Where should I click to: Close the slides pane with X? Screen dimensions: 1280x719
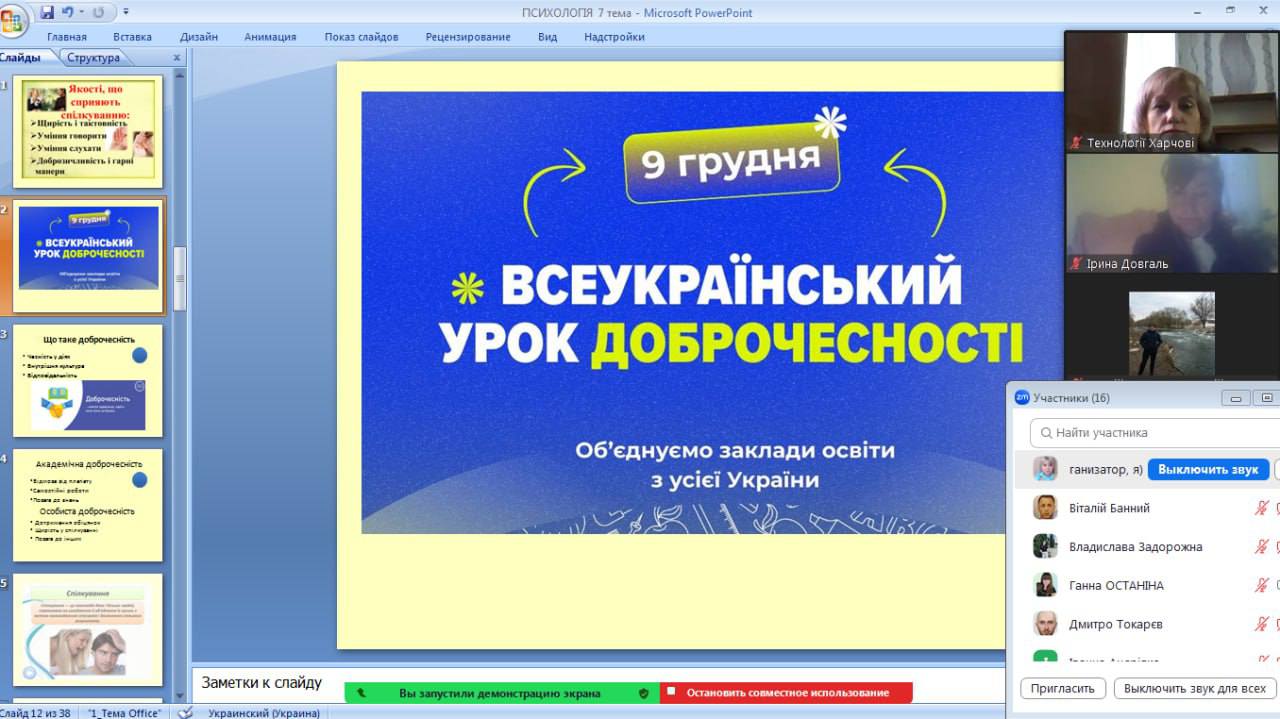pyautogui.click(x=177, y=58)
